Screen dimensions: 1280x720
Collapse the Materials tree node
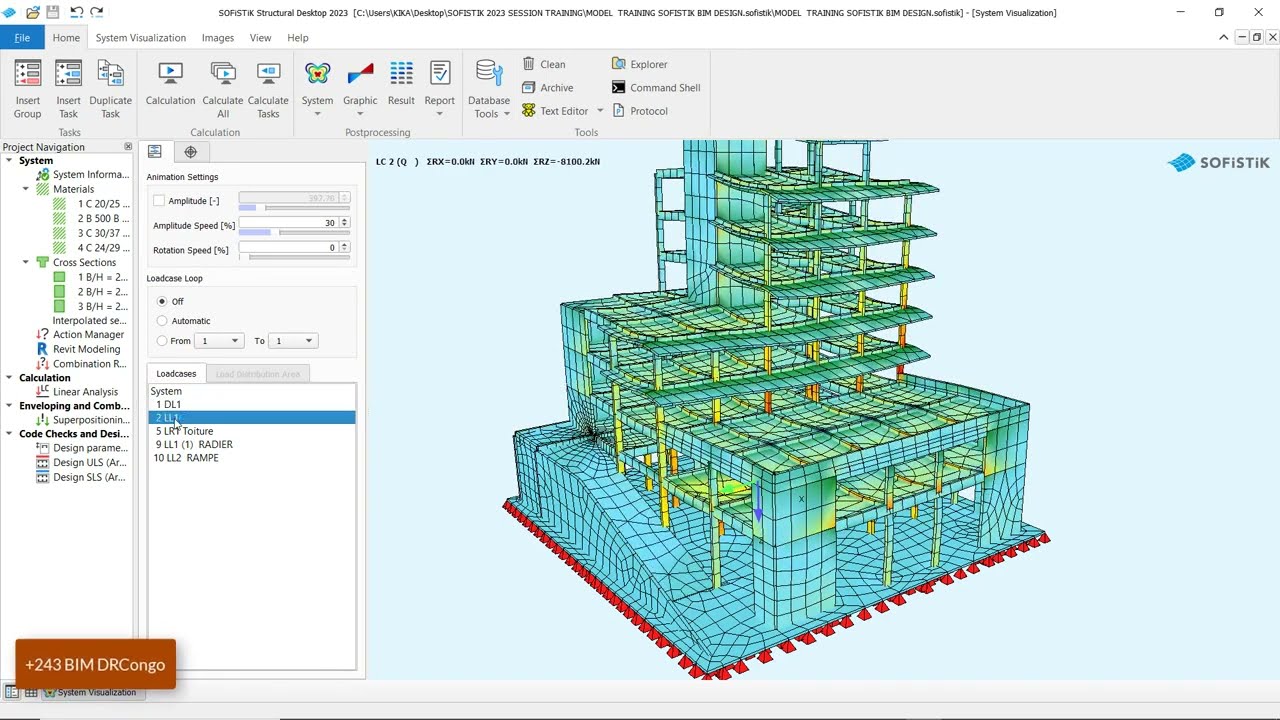[x=26, y=189]
